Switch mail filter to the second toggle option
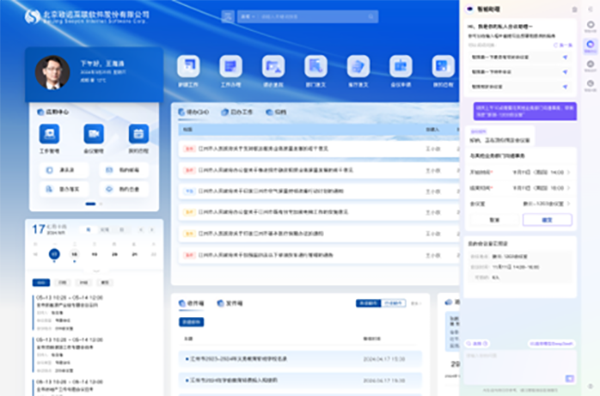600x396 pixels. 393,303
